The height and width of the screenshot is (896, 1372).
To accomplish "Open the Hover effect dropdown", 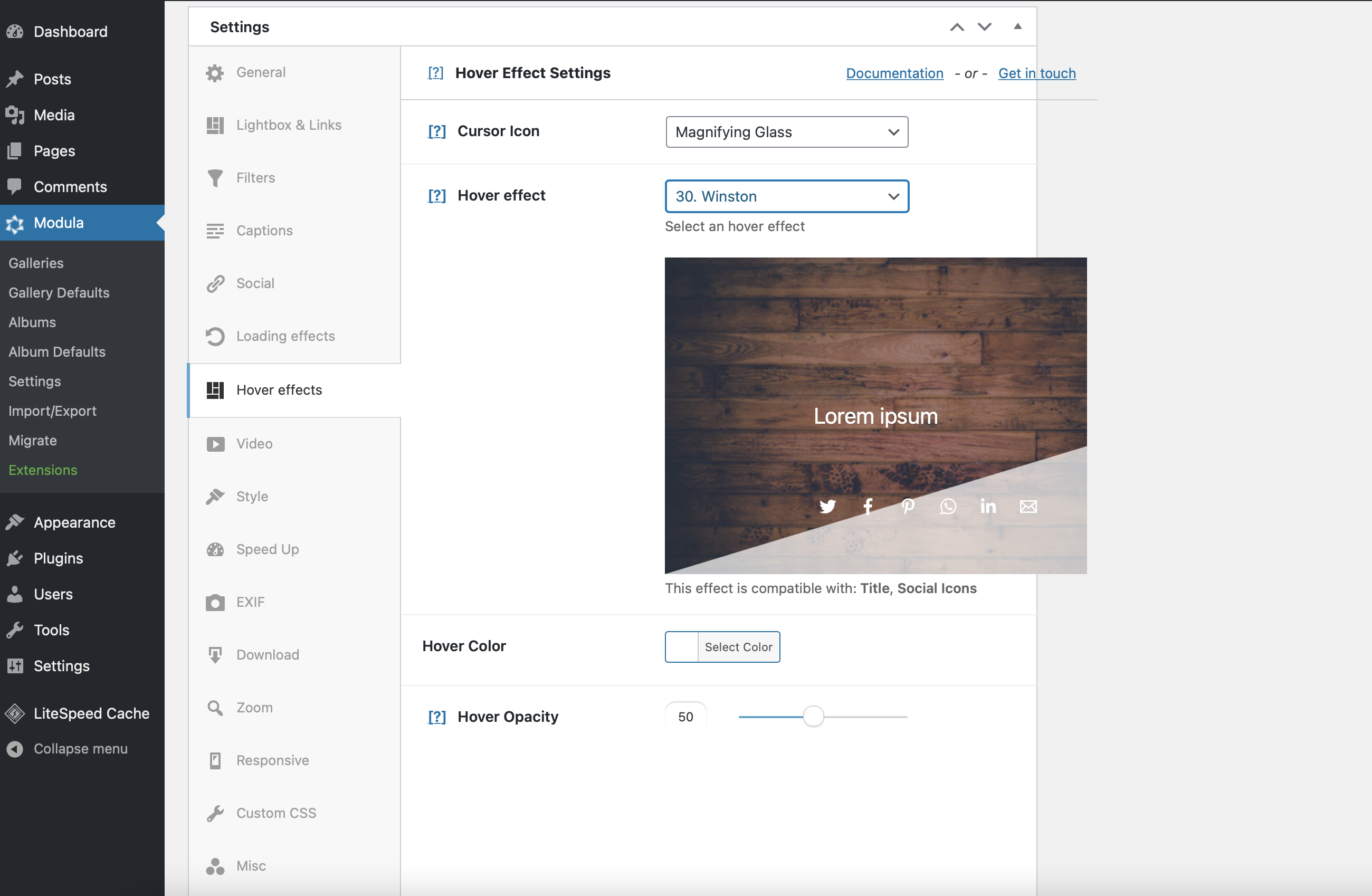I will 787,197.
